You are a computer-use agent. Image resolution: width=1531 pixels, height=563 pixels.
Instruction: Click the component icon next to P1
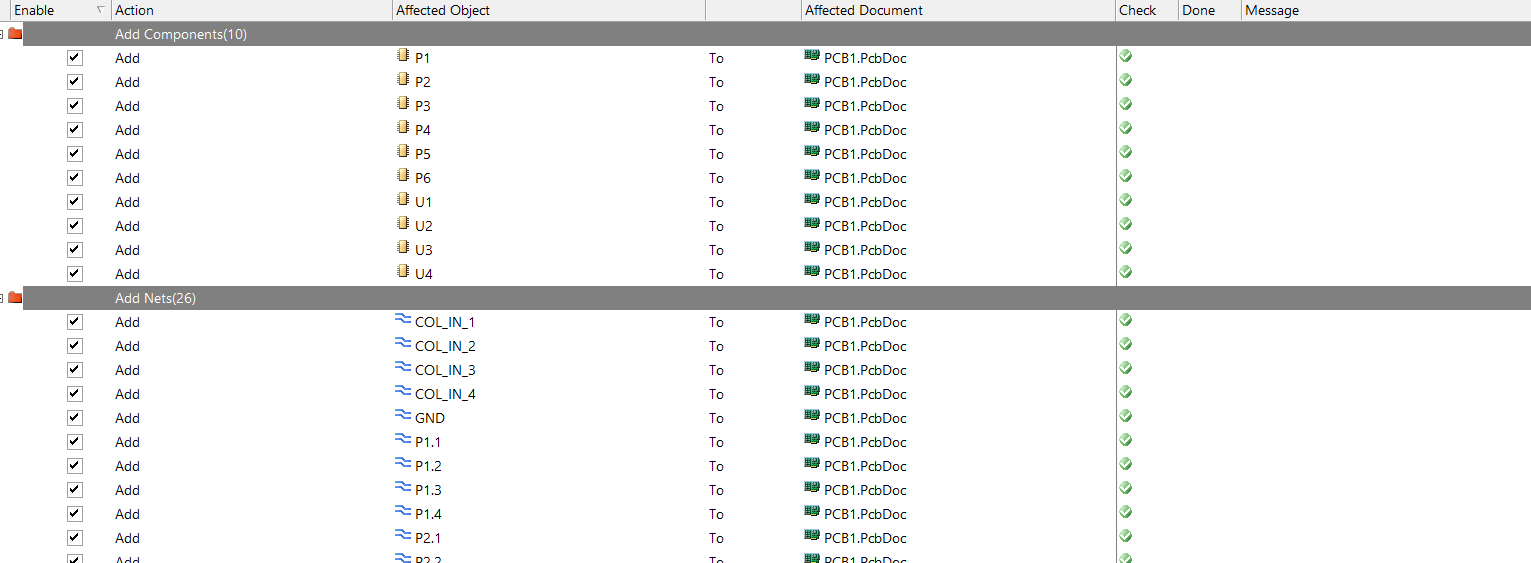[x=404, y=57]
